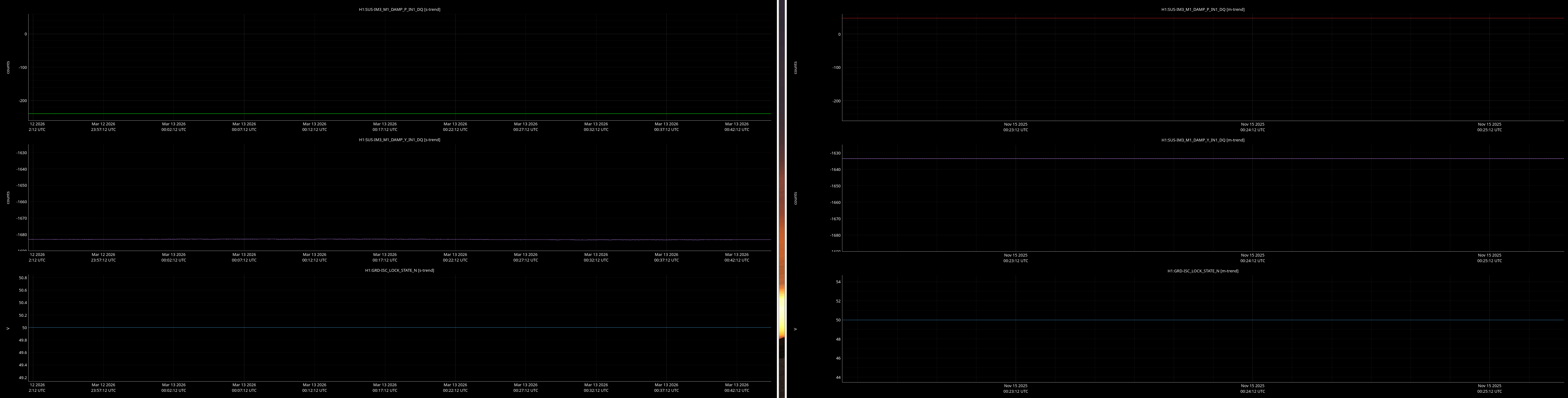Image resolution: width=1568 pixels, height=398 pixels.
Task: Click the blue trace in LOCK_STATE_N s-trend
Action: pyautogui.click(x=399, y=327)
